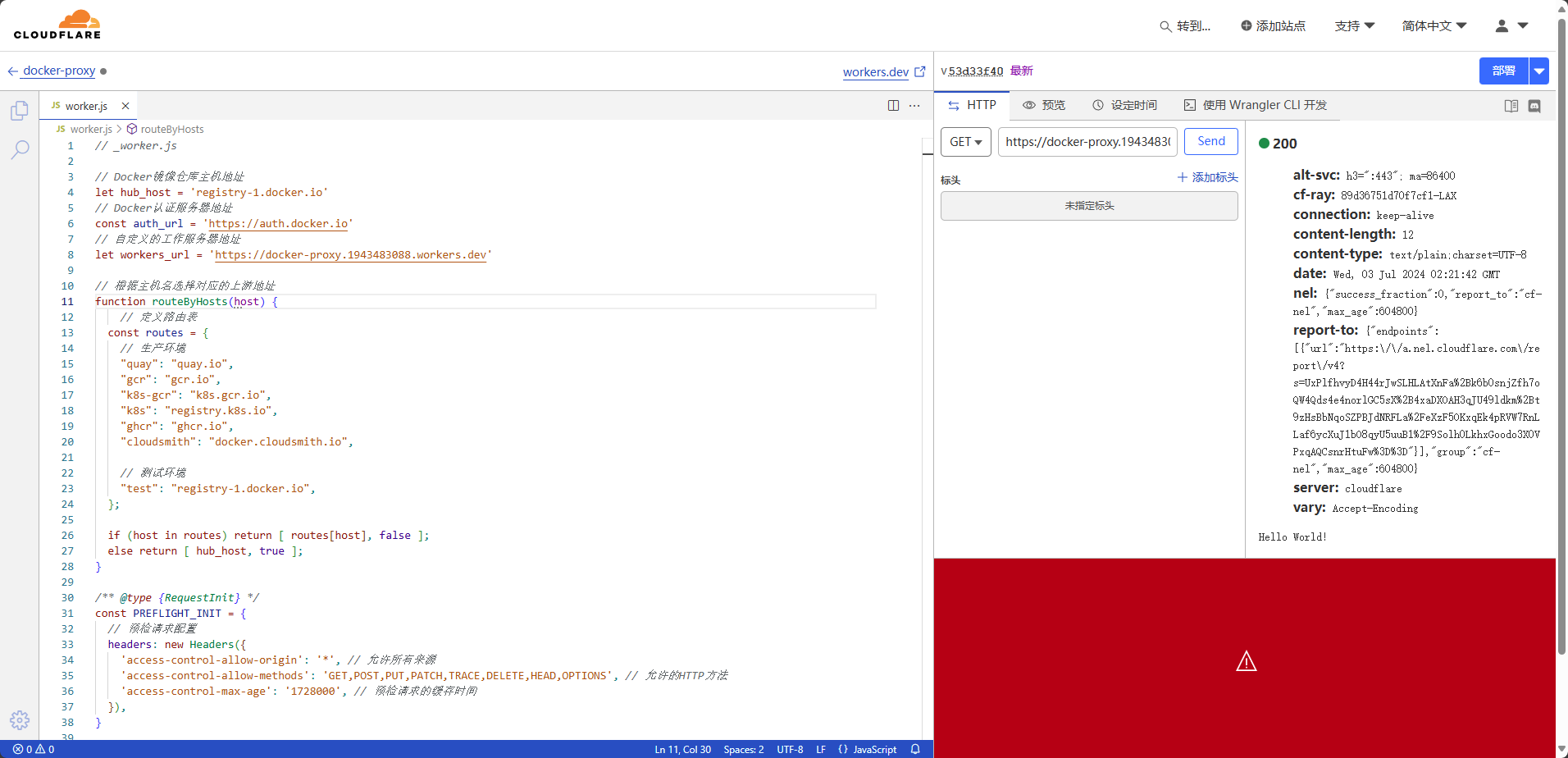This screenshot has height=758, width=1568.
Task: Expand the 简体中文 language menu
Action: 1434,26
